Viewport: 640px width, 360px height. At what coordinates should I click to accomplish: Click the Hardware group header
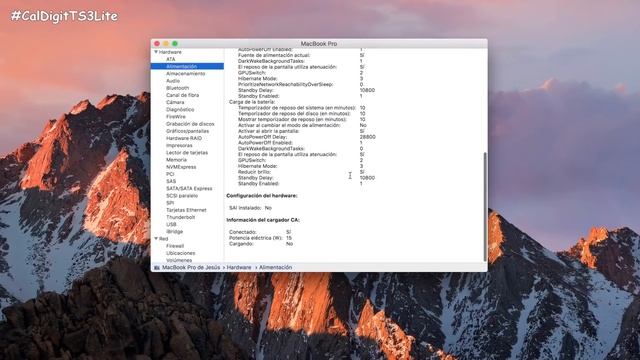pyautogui.click(x=170, y=52)
